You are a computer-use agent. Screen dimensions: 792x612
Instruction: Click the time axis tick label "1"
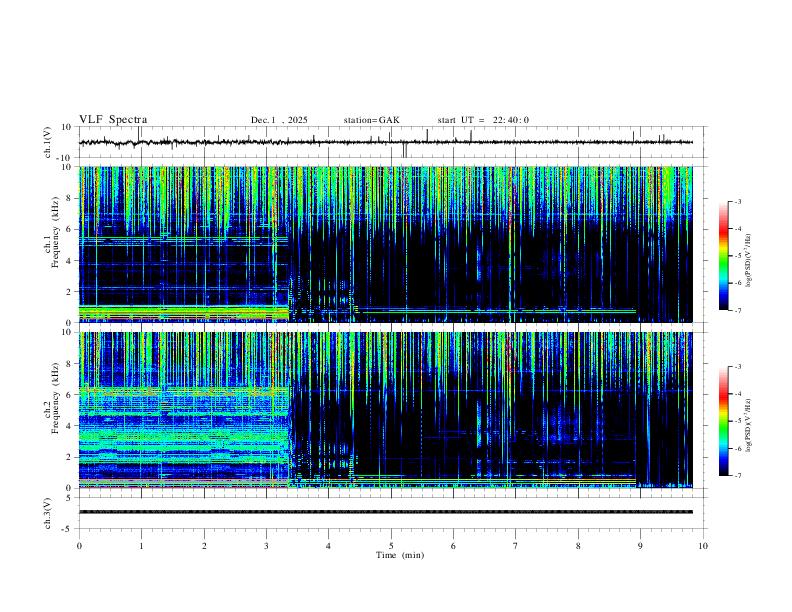pos(142,546)
